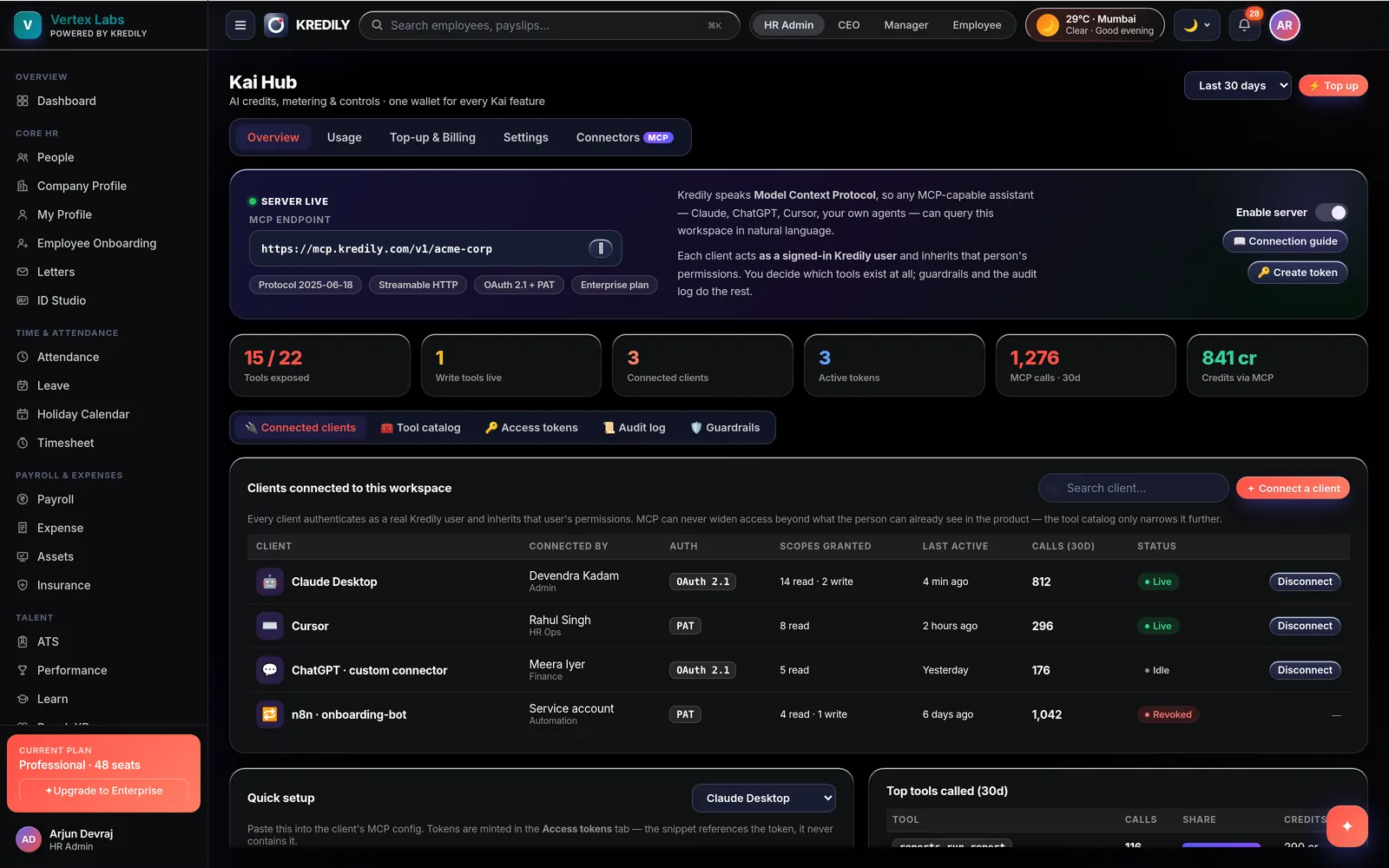This screenshot has height=868, width=1389.
Task: Click the 29°C Mumbai weather widget
Action: click(1095, 25)
